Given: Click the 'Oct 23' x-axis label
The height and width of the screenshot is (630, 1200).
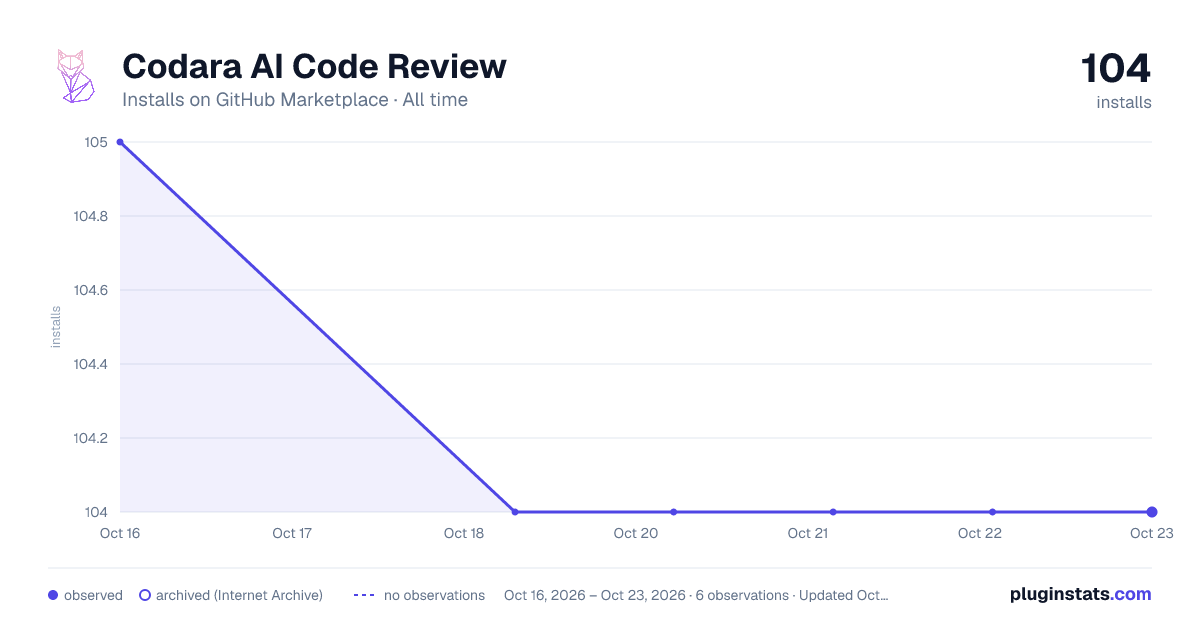Looking at the screenshot, I should click(x=1151, y=533).
